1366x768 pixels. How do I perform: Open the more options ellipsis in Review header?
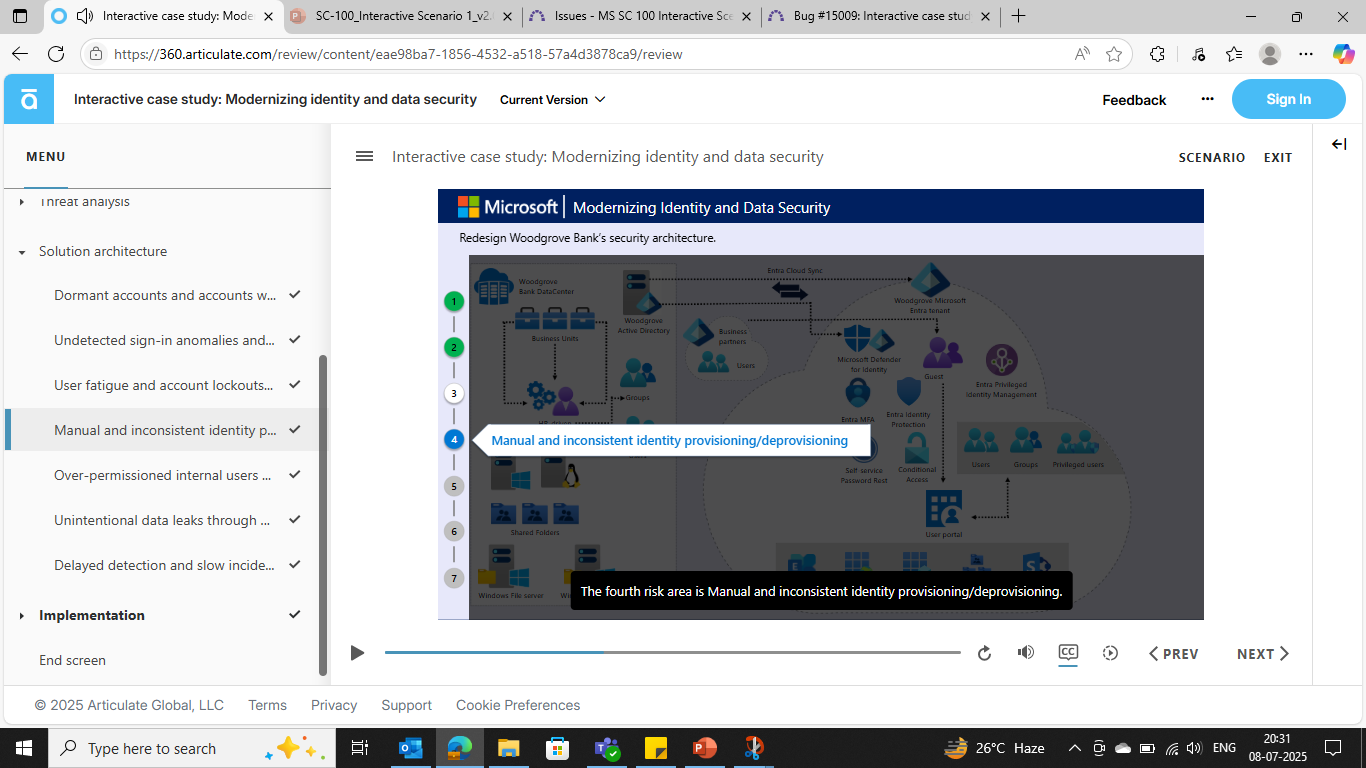point(1207,99)
